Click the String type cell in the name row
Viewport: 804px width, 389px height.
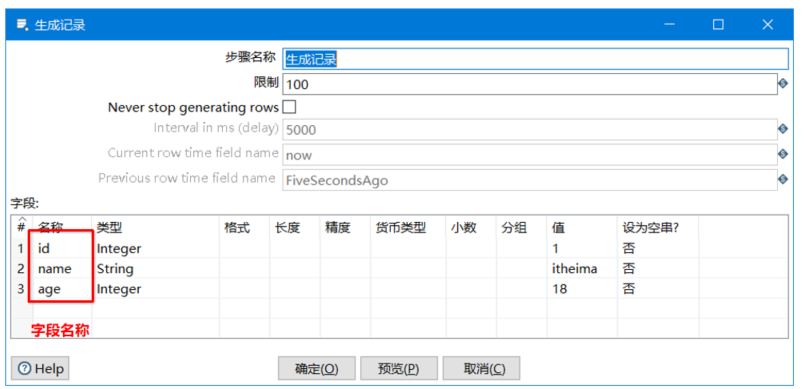click(156, 269)
